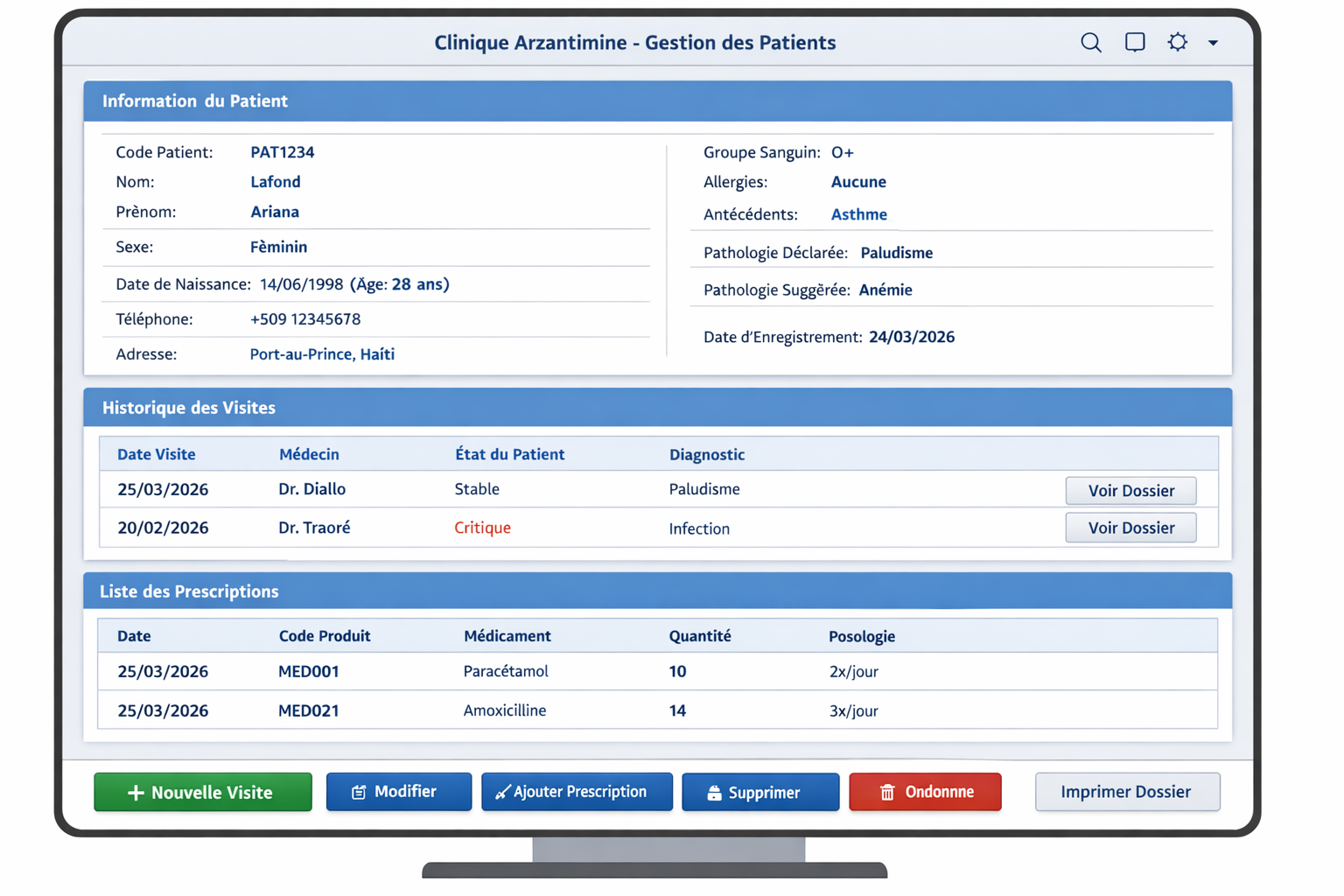Click registration date 24/03/2026
1344x896 pixels.
point(912,337)
